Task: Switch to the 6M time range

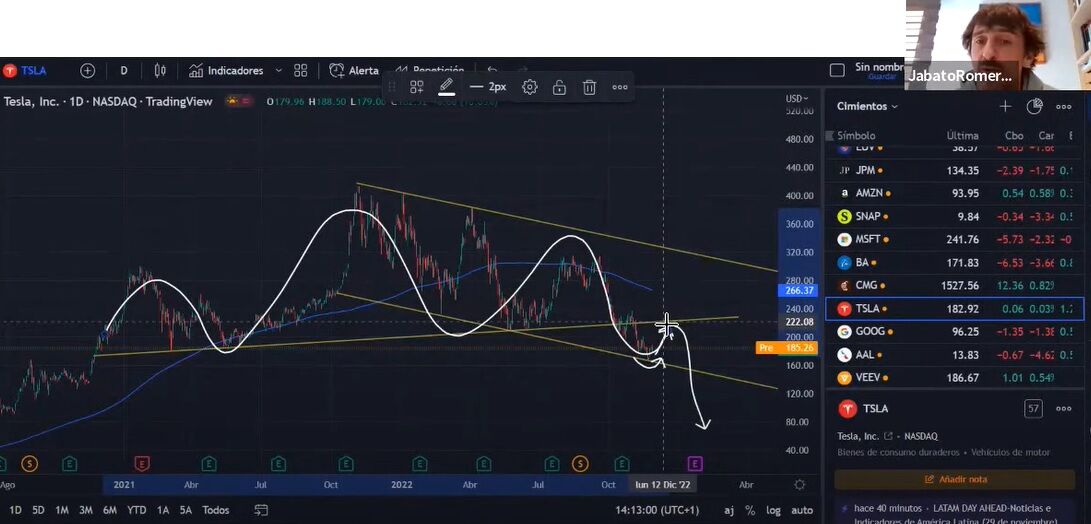Action: 110,510
